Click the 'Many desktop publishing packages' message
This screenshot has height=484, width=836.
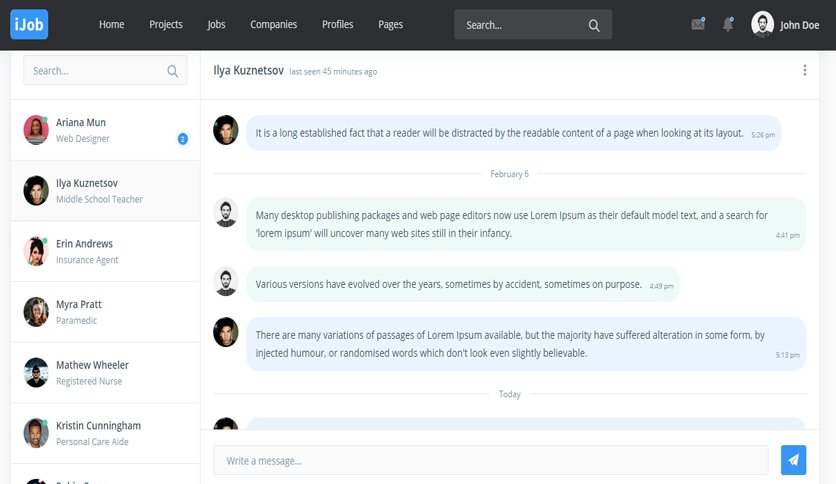(526, 224)
